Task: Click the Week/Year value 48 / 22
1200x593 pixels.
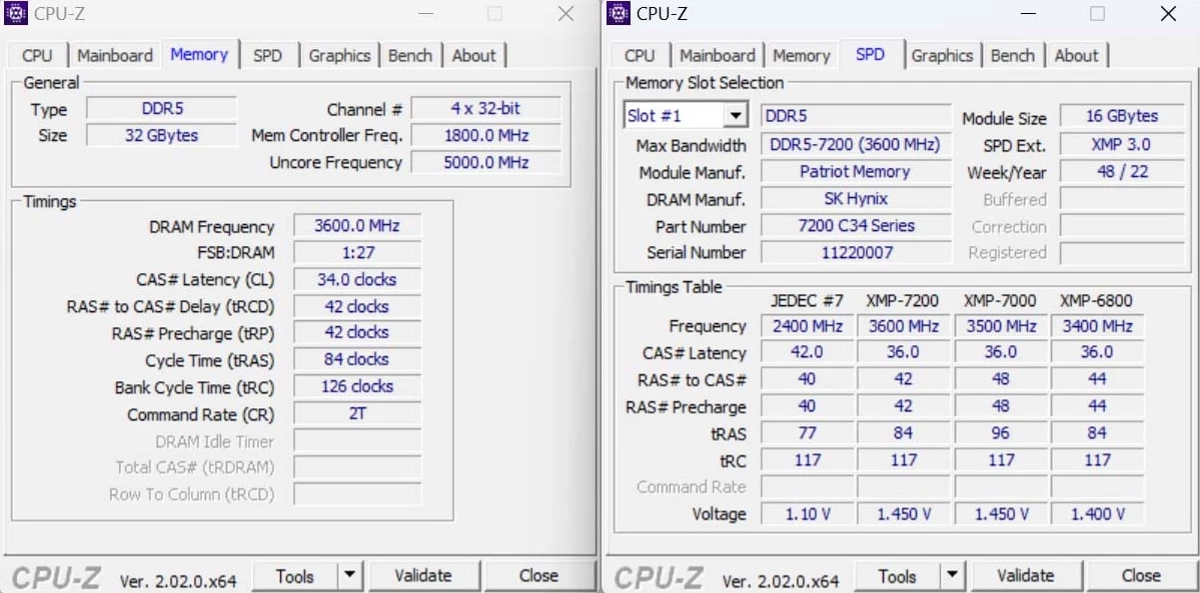Action: pos(1122,172)
